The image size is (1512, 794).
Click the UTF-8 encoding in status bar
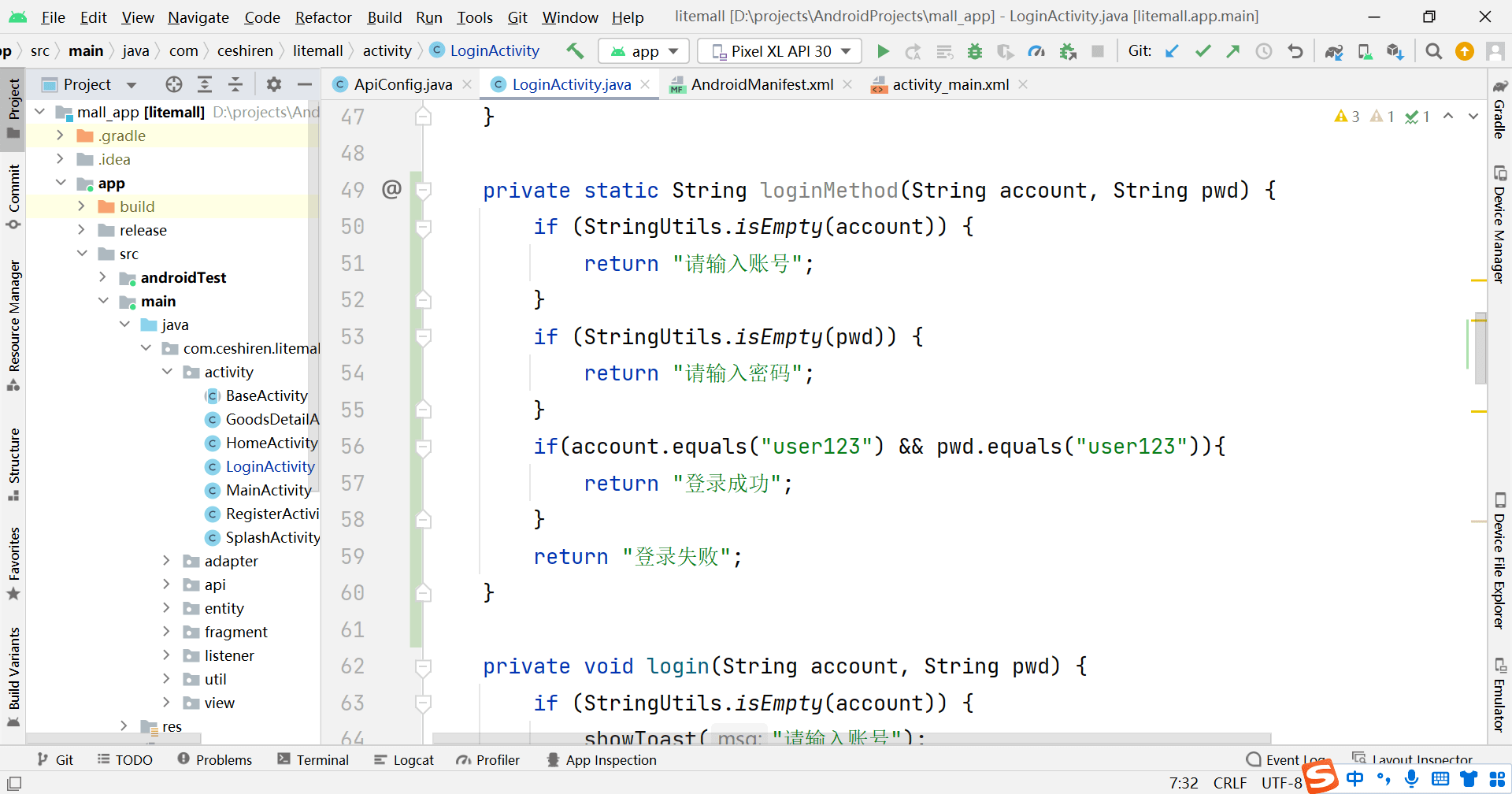point(1282,782)
